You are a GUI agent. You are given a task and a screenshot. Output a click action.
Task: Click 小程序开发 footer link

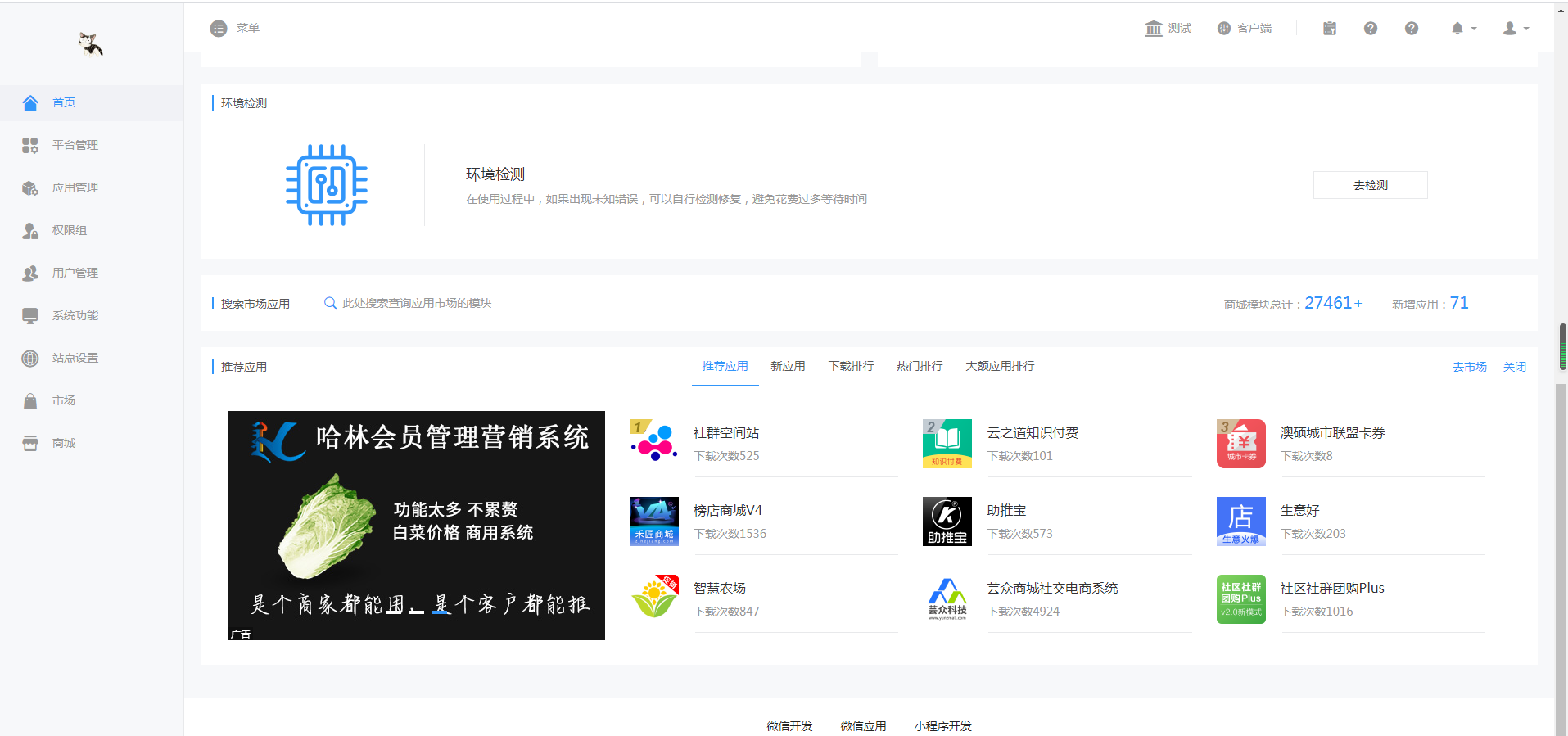coord(943,726)
